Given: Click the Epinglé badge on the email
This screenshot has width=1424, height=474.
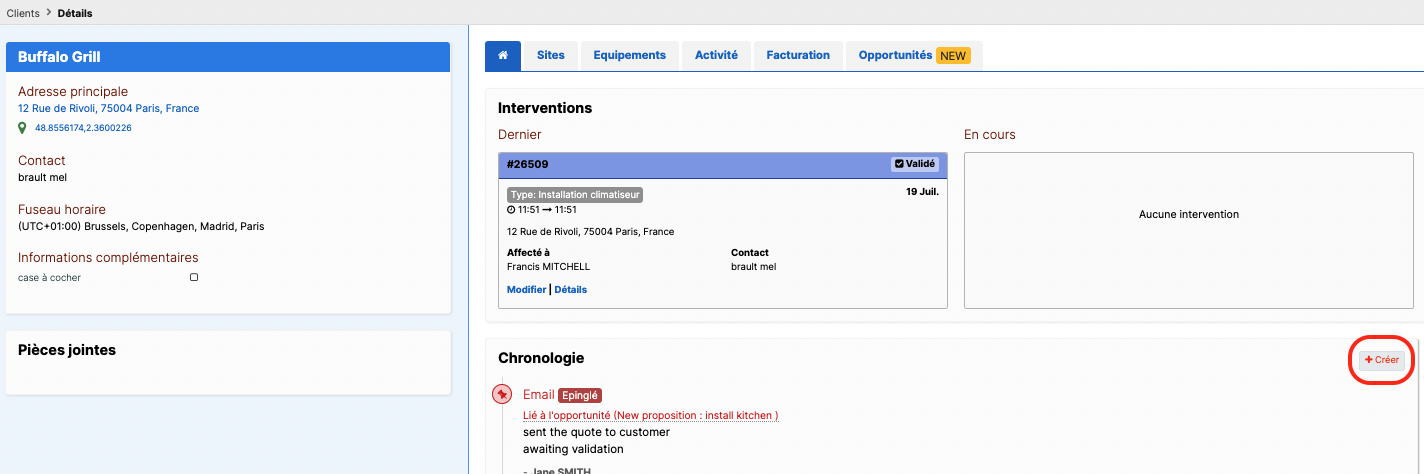Looking at the screenshot, I should (x=580, y=395).
